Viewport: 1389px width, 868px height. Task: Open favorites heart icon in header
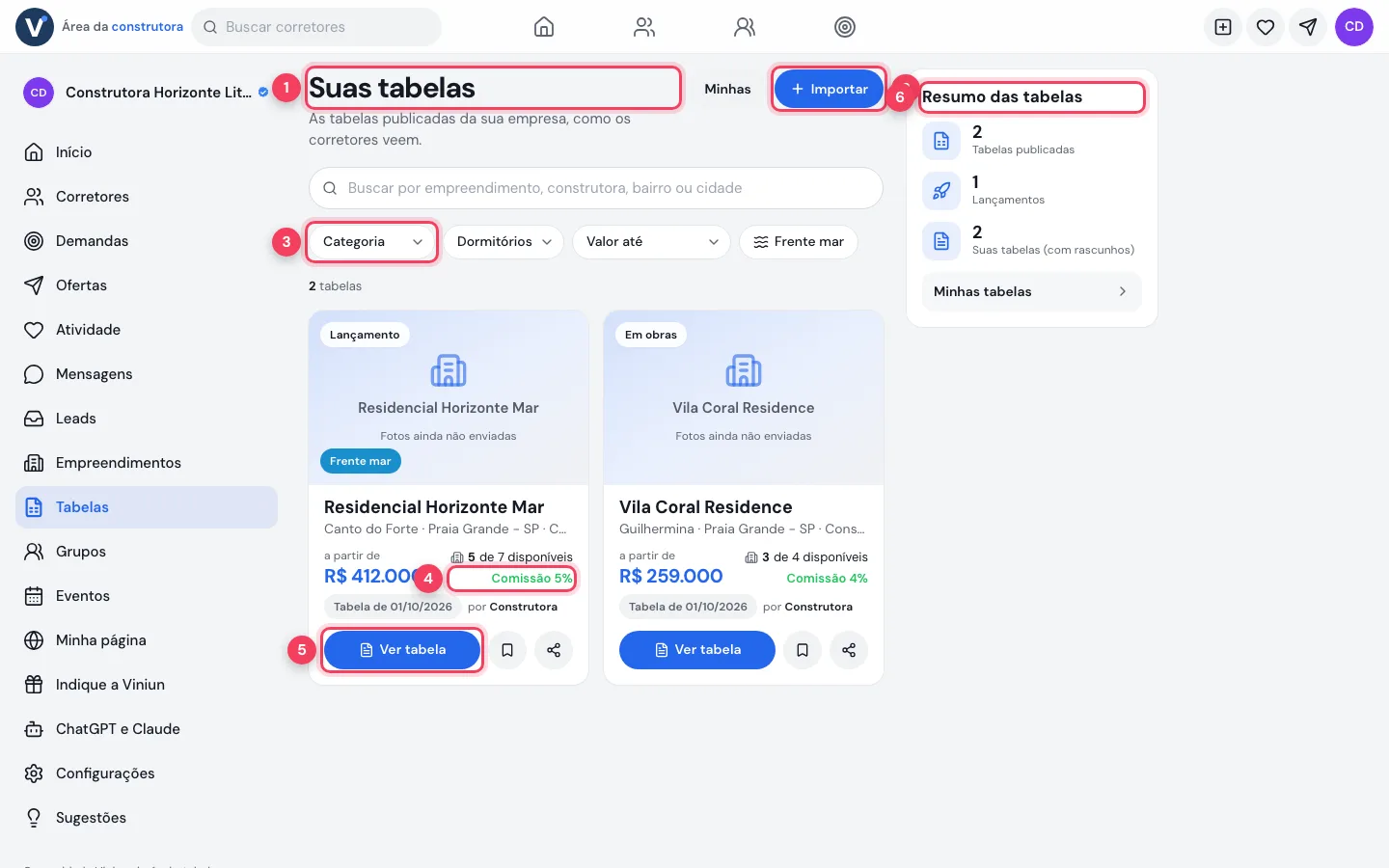[1266, 27]
